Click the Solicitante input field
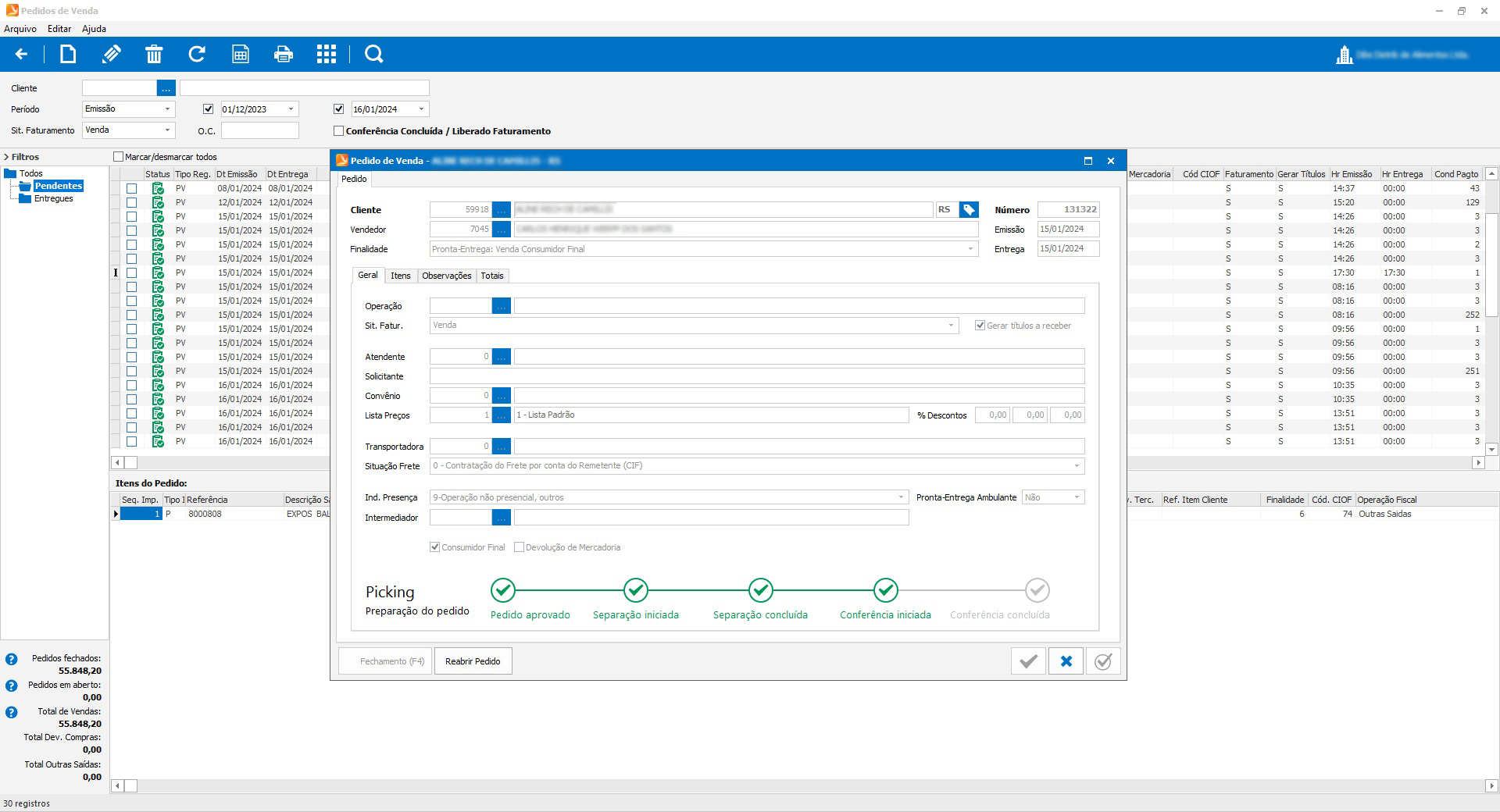The image size is (1500, 812). (x=757, y=376)
